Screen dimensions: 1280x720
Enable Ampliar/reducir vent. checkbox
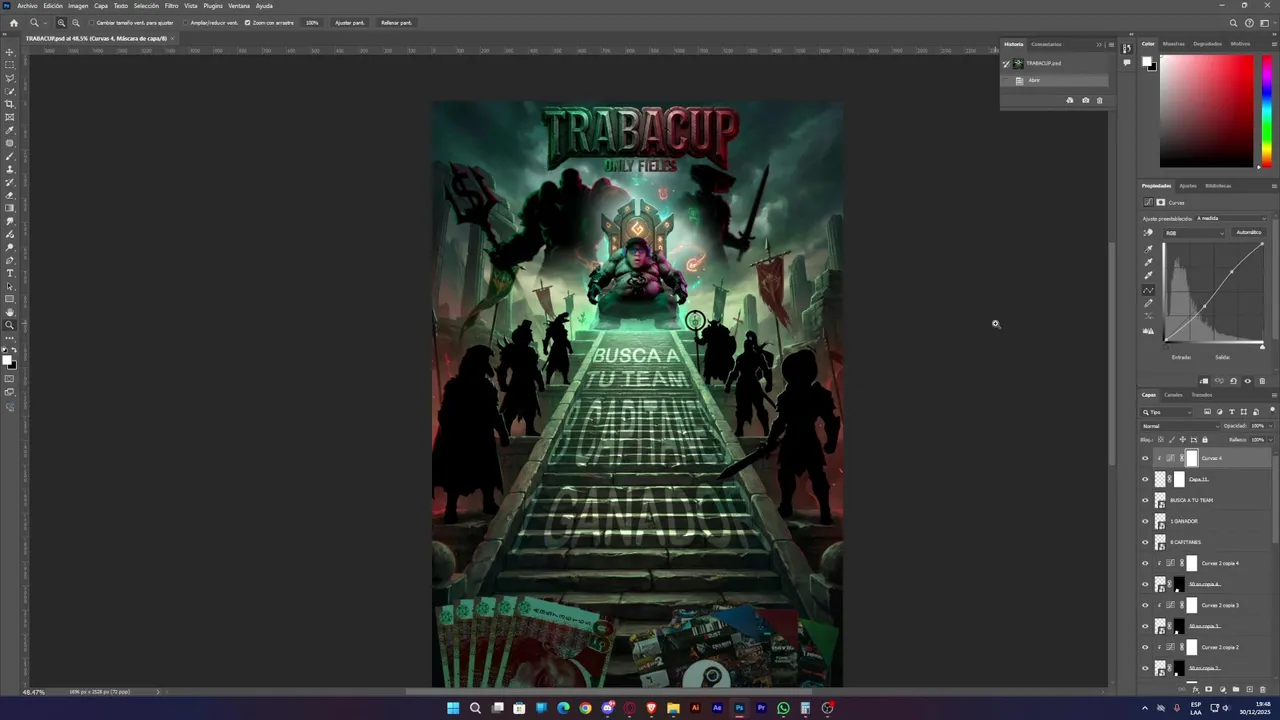point(187,22)
